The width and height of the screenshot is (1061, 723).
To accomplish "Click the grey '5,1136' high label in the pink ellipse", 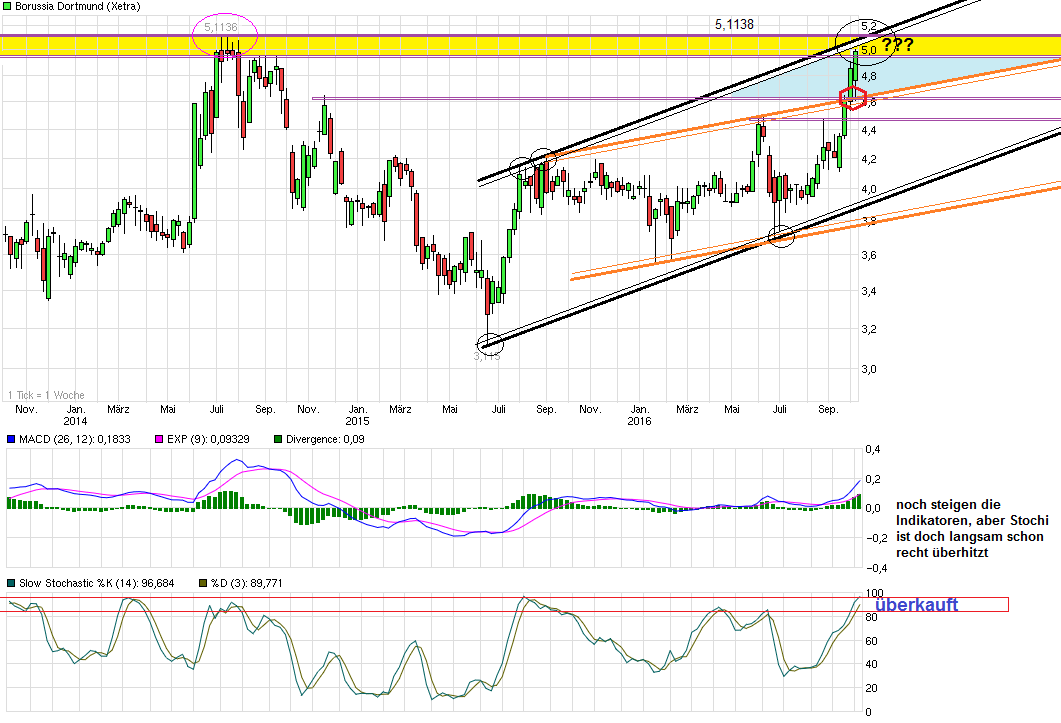I will 221,27.
